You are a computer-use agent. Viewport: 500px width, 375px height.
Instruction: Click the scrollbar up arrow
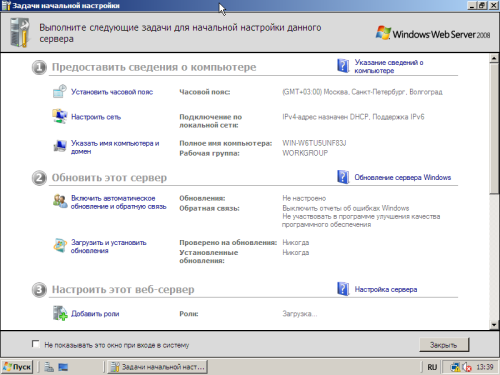(494, 58)
